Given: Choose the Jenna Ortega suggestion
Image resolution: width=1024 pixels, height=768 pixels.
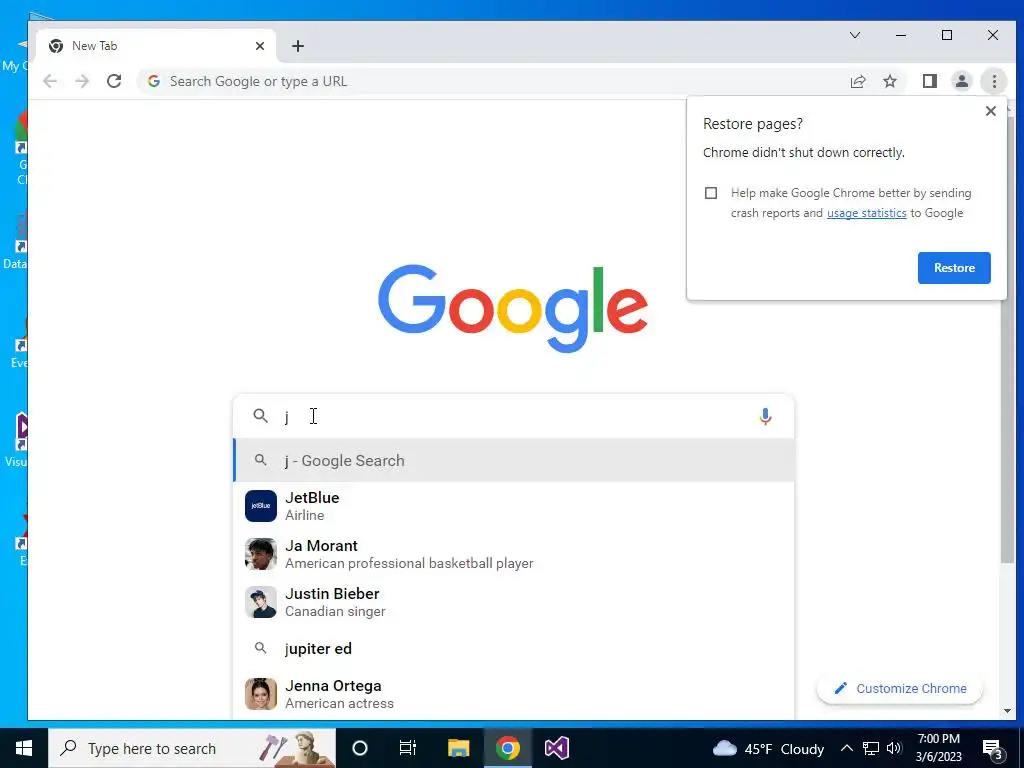Looking at the screenshot, I should (514, 694).
